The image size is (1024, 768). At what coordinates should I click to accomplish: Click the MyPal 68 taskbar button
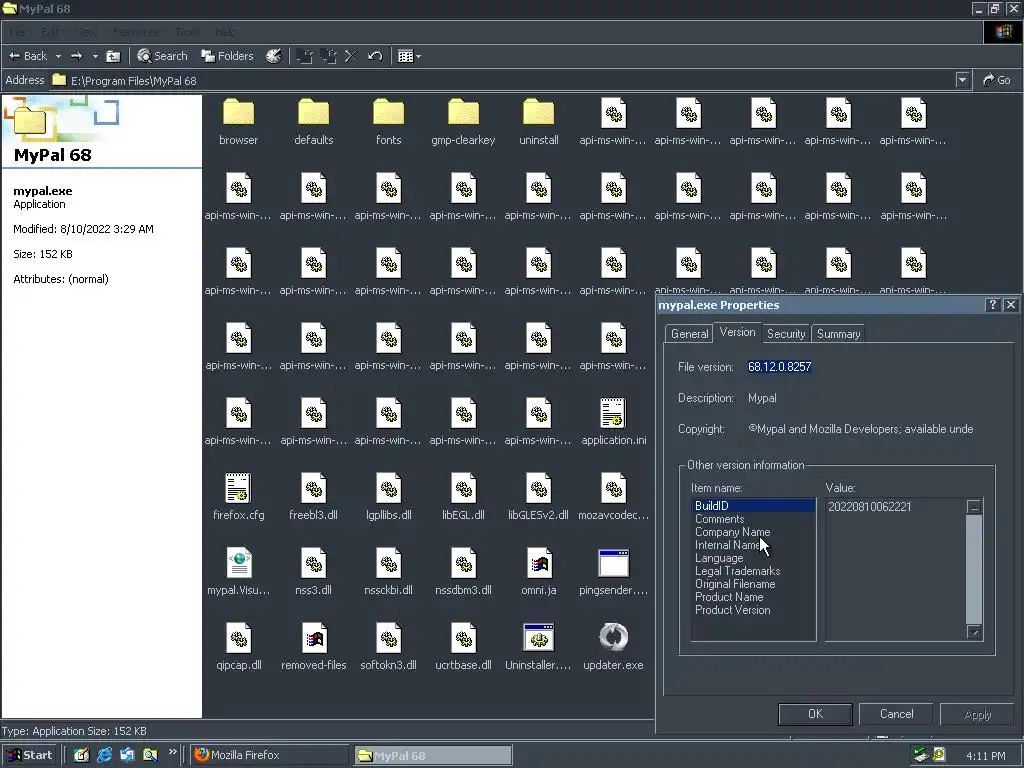433,755
